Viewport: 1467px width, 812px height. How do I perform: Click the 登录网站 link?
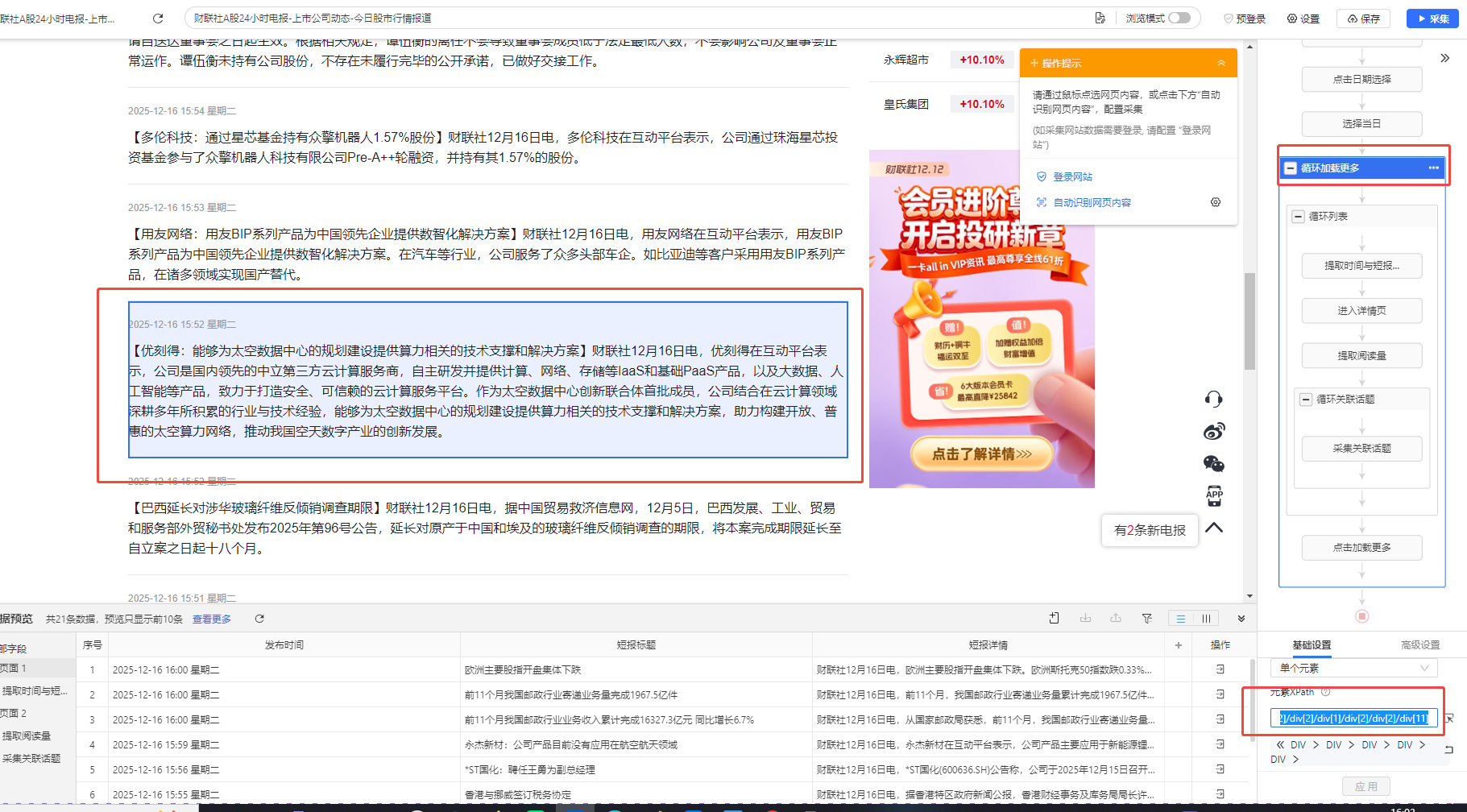click(x=1072, y=177)
